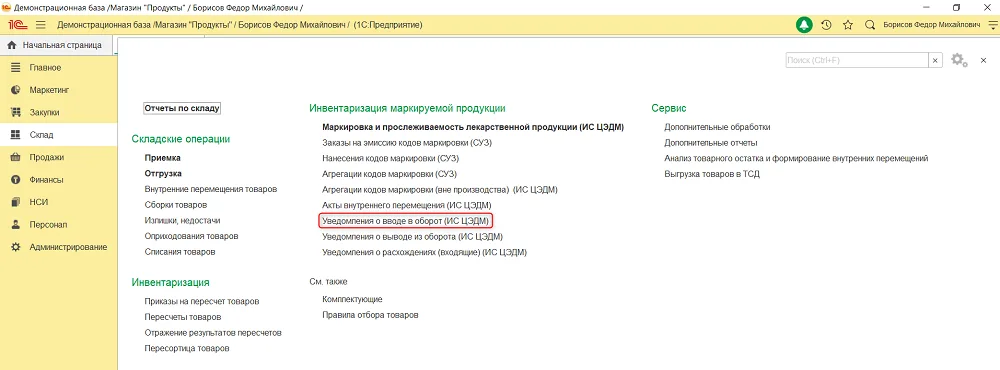
Task: Open Списания товаров
Action: pos(180,251)
